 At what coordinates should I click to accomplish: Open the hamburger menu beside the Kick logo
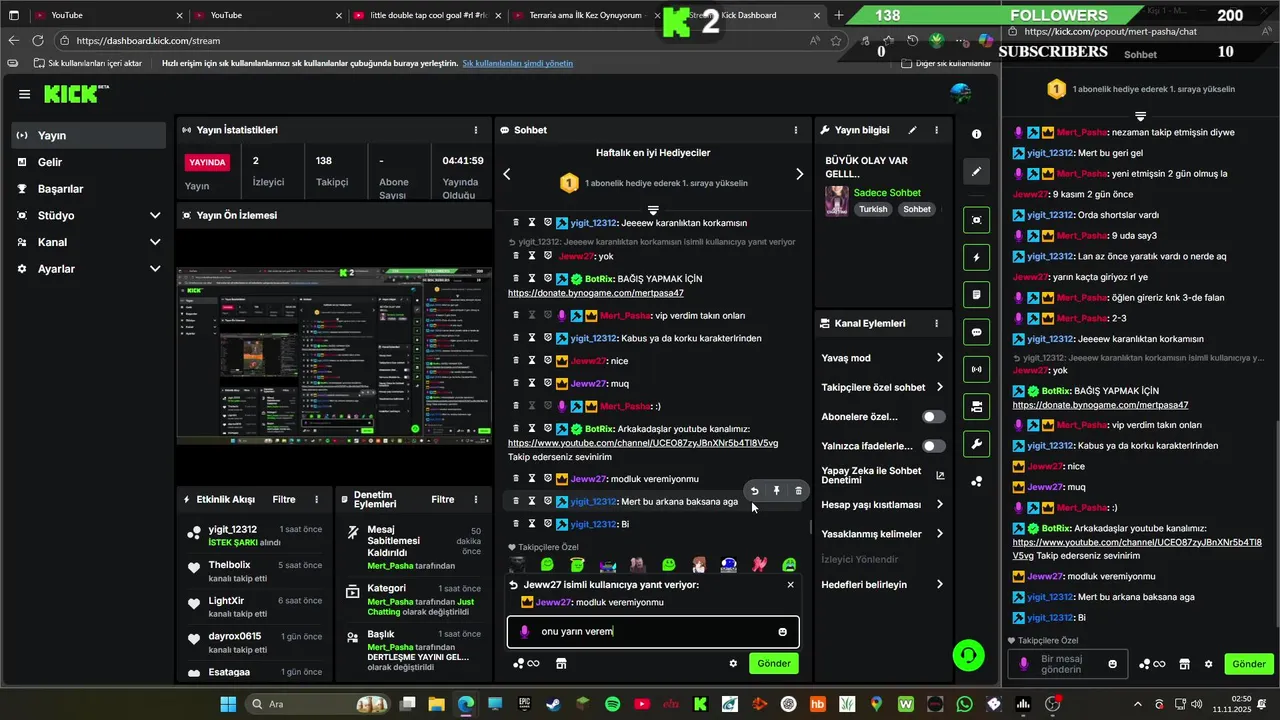pyautogui.click(x=24, y=94)
